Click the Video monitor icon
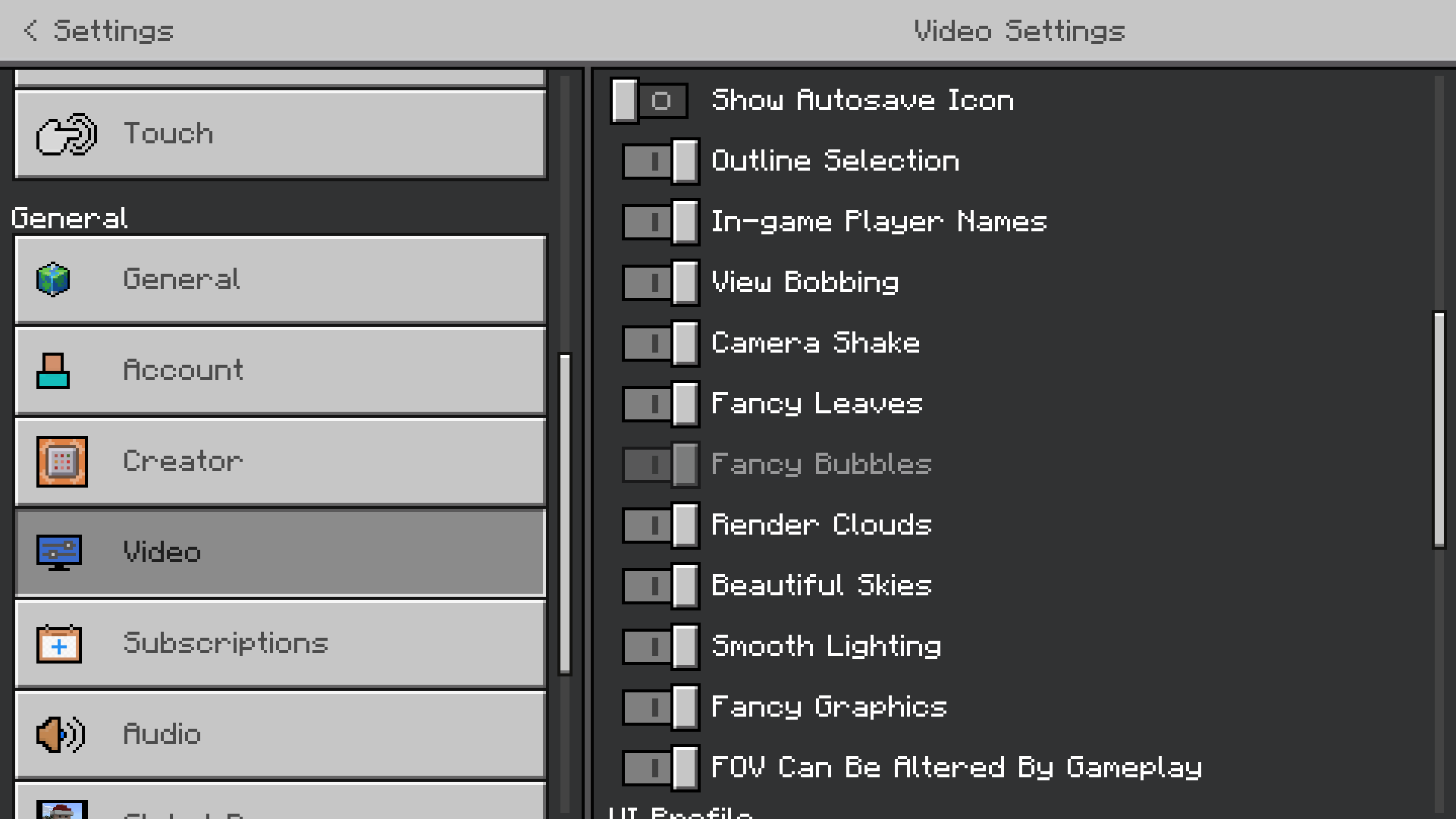Viewport: 1456px width, 819px height. [x=59, y=552]
